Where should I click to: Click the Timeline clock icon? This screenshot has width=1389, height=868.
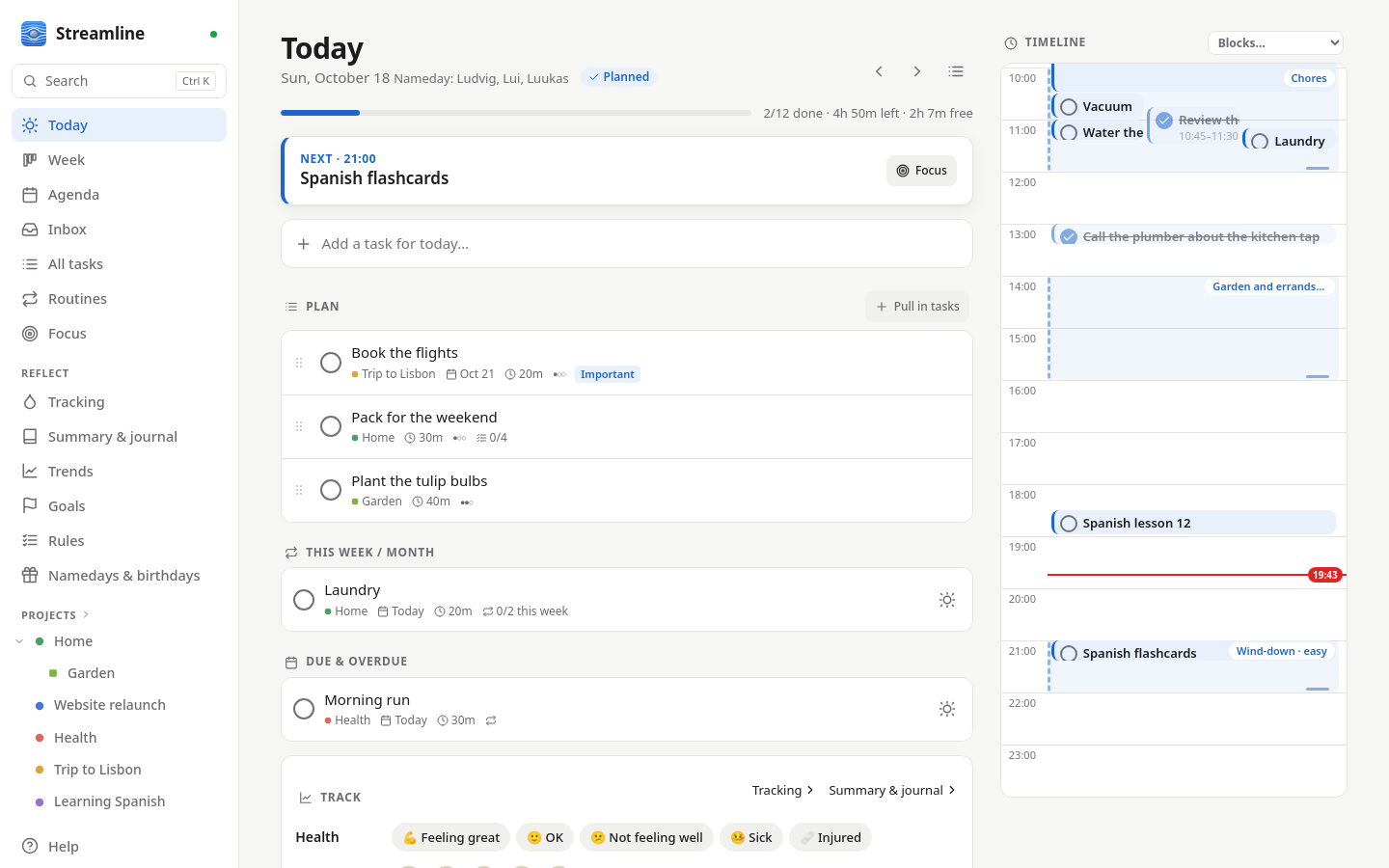tap(1011, 43)
